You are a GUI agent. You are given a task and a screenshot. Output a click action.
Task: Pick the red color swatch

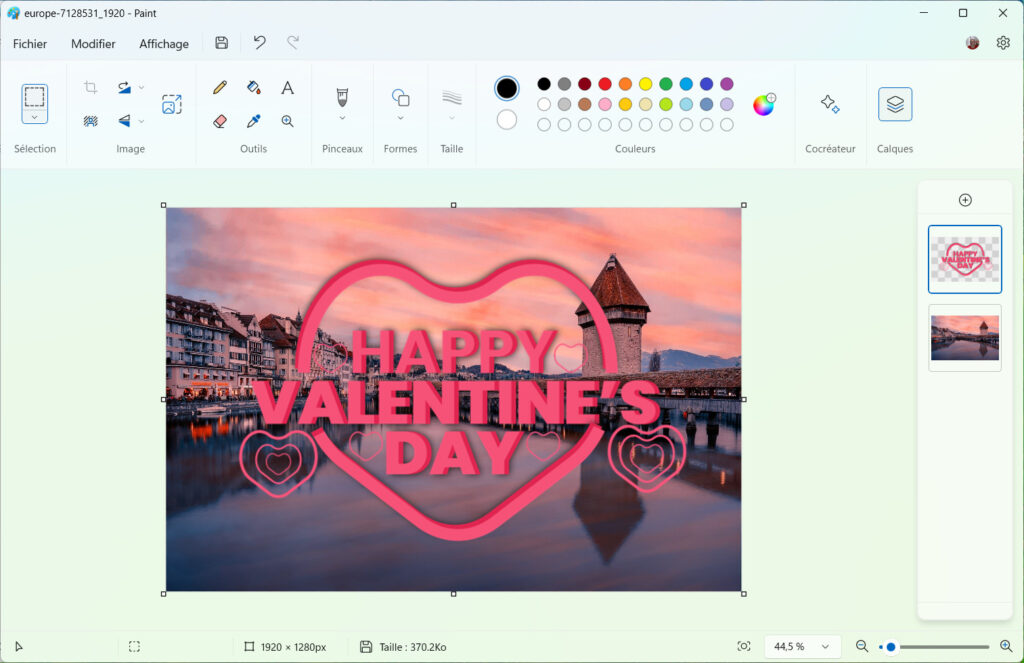pyautogui.click(x=605, y=84)
